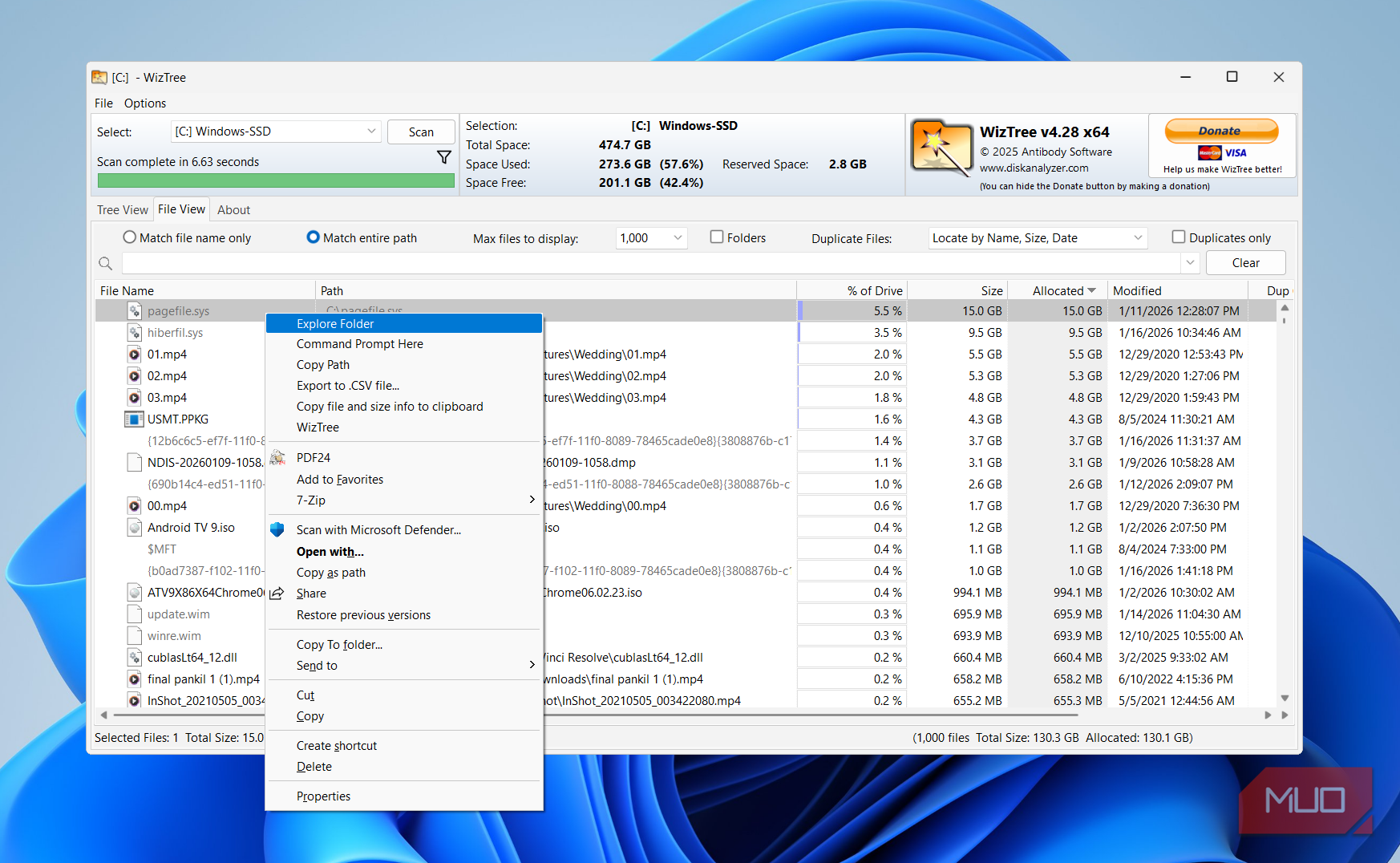Choose Explore Folder from context menu
This screenshot has height=863, width=1400.
[x=405, y=323]
